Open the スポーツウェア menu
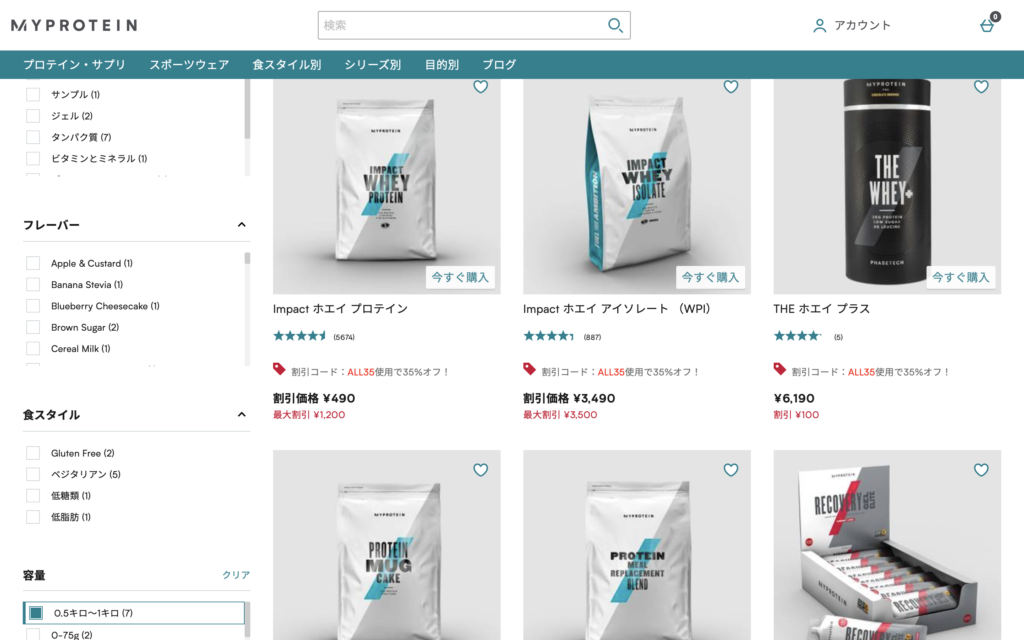 pos(189,65)
